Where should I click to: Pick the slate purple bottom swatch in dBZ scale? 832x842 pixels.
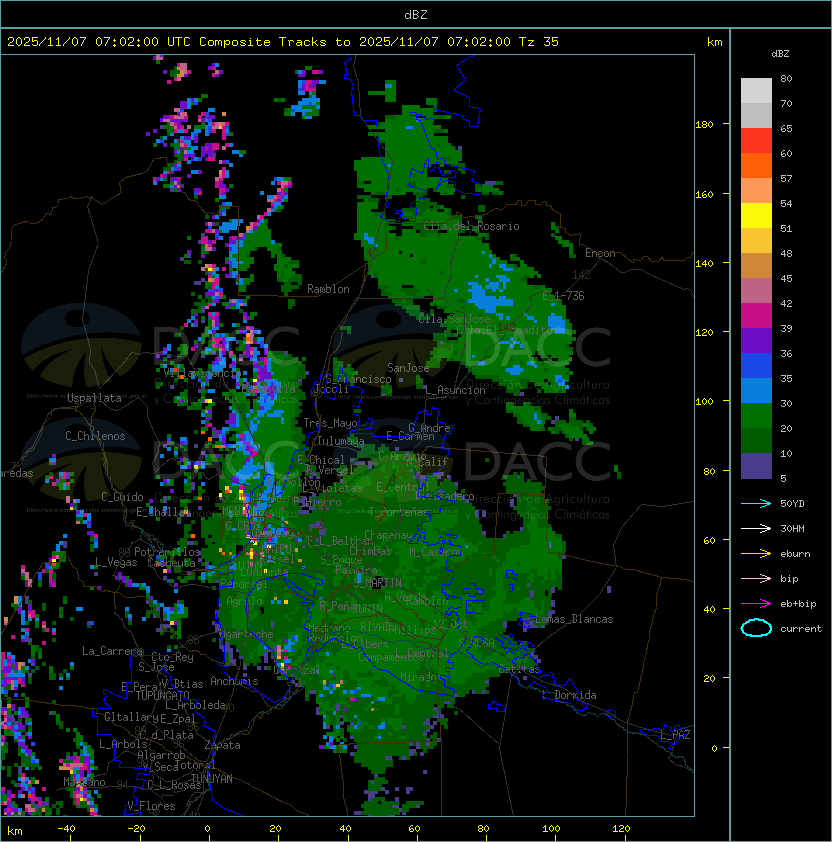756,466
